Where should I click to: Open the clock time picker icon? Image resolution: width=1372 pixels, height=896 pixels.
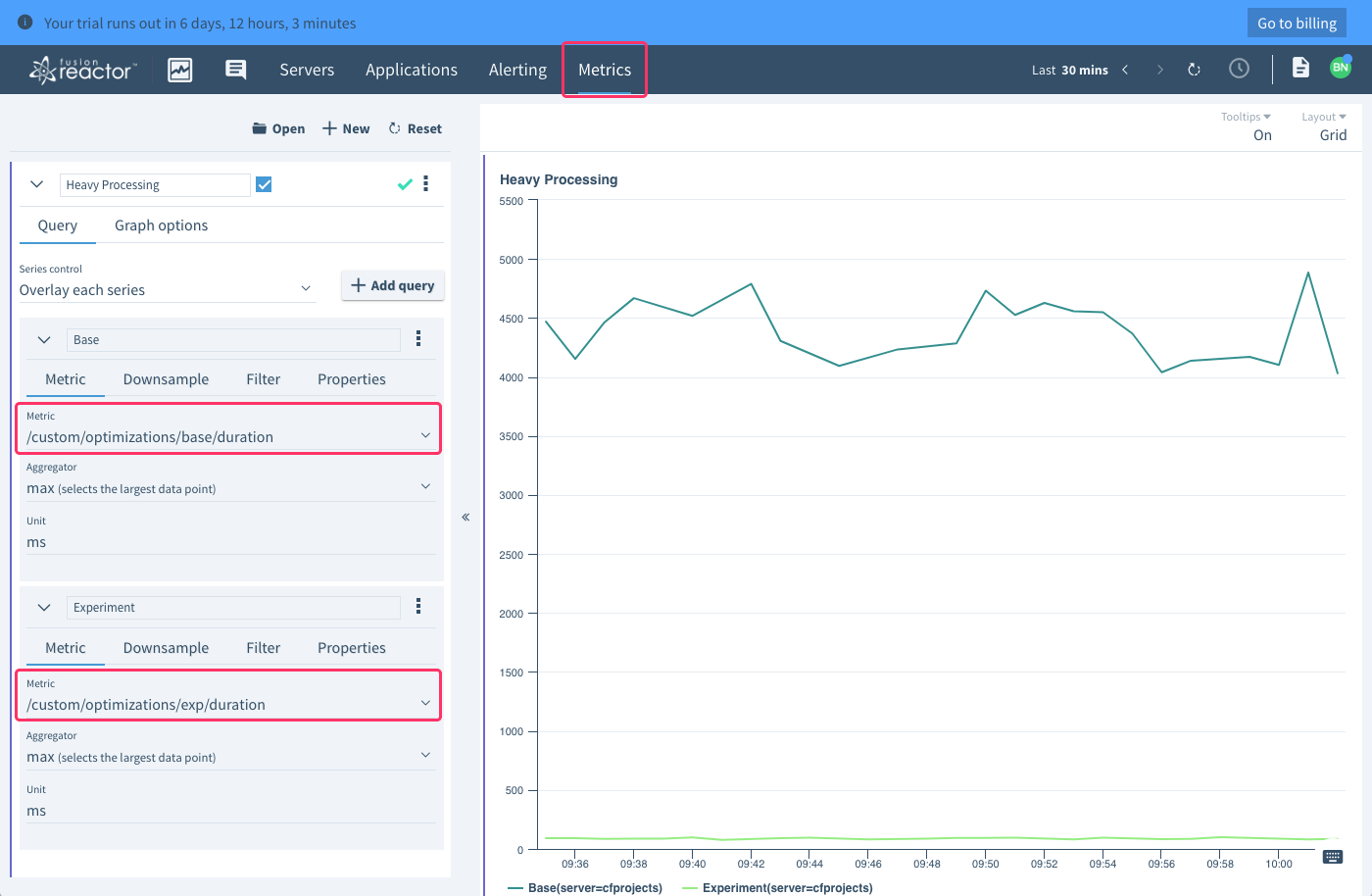[1239, 69]
